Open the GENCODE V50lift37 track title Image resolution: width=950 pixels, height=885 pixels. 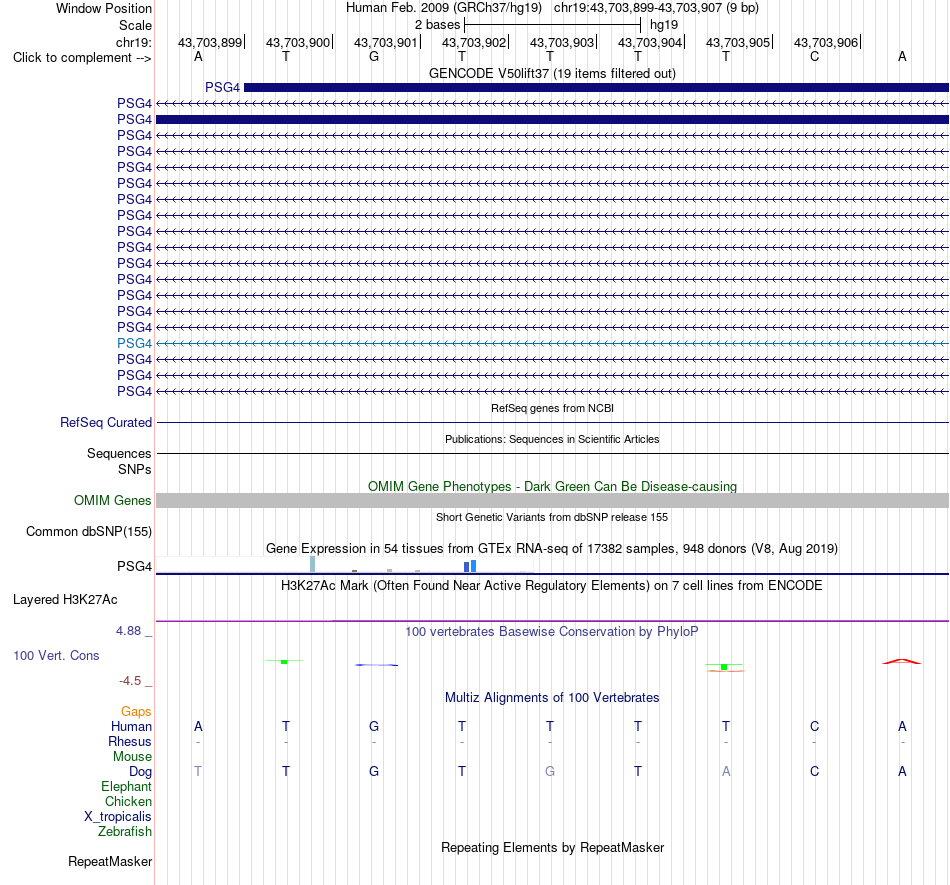click(552, 73)
